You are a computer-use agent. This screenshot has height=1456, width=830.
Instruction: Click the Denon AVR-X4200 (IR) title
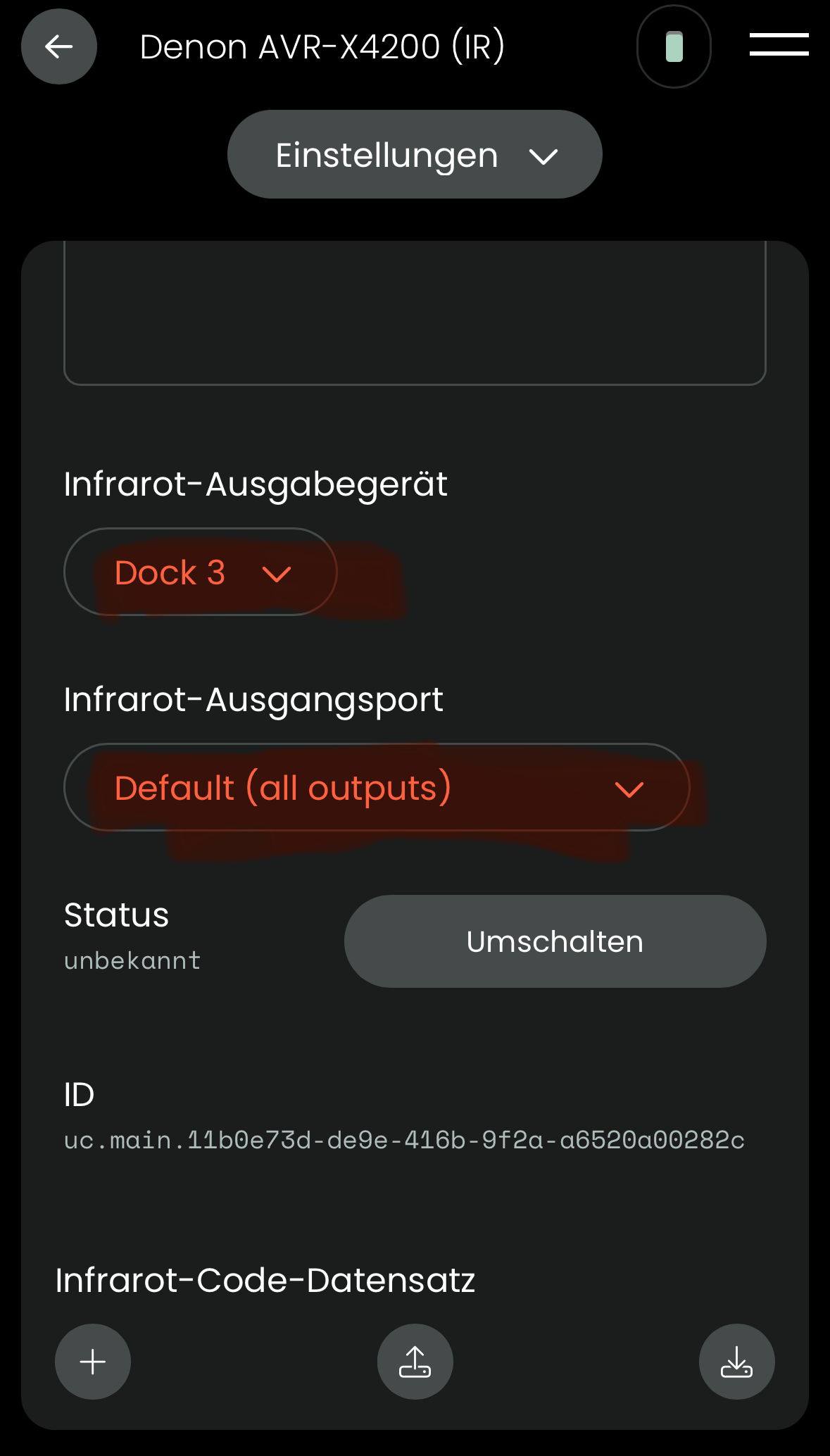(322, 47)
